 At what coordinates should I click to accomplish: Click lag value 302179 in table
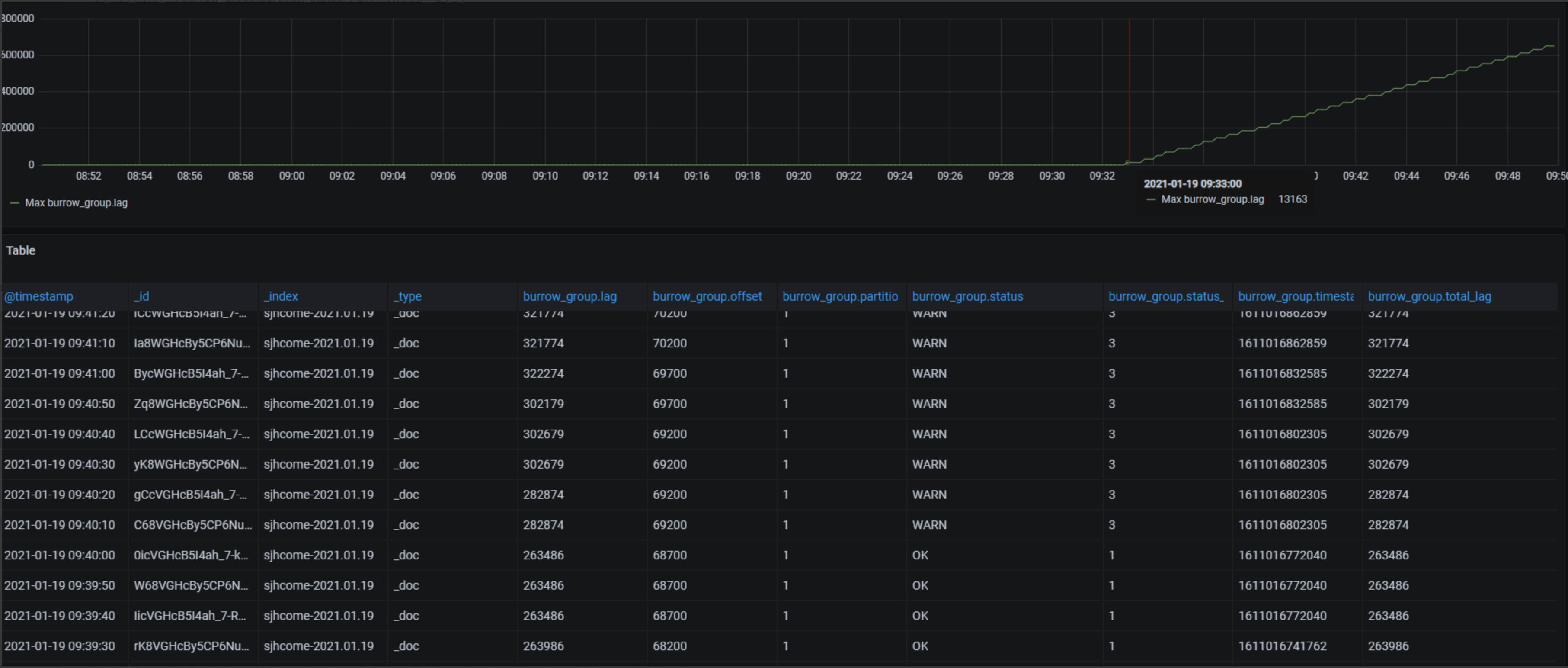[x=543, y=404]
